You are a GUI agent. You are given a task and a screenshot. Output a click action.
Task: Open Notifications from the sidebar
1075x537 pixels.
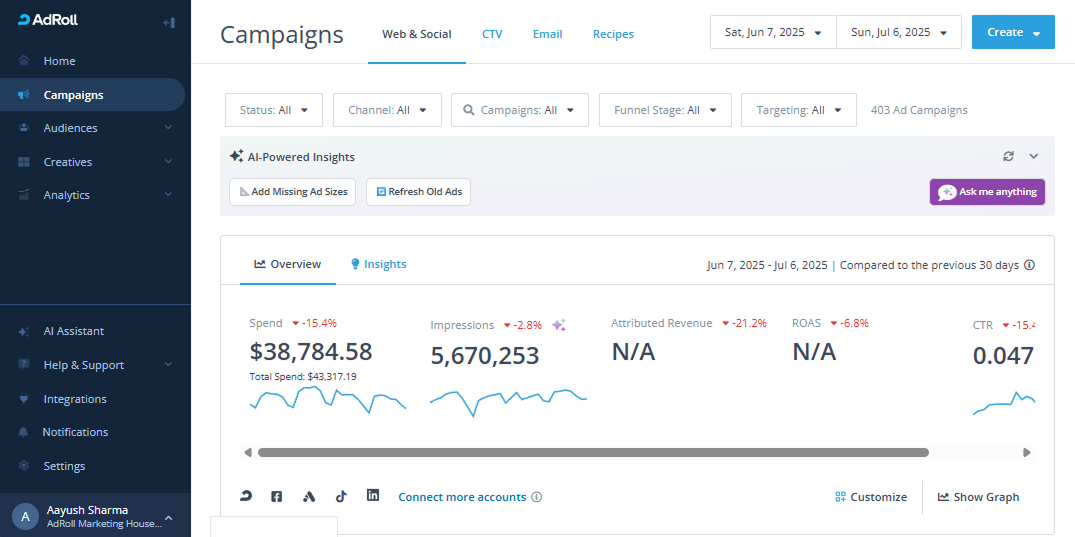(x=75, y=432)
